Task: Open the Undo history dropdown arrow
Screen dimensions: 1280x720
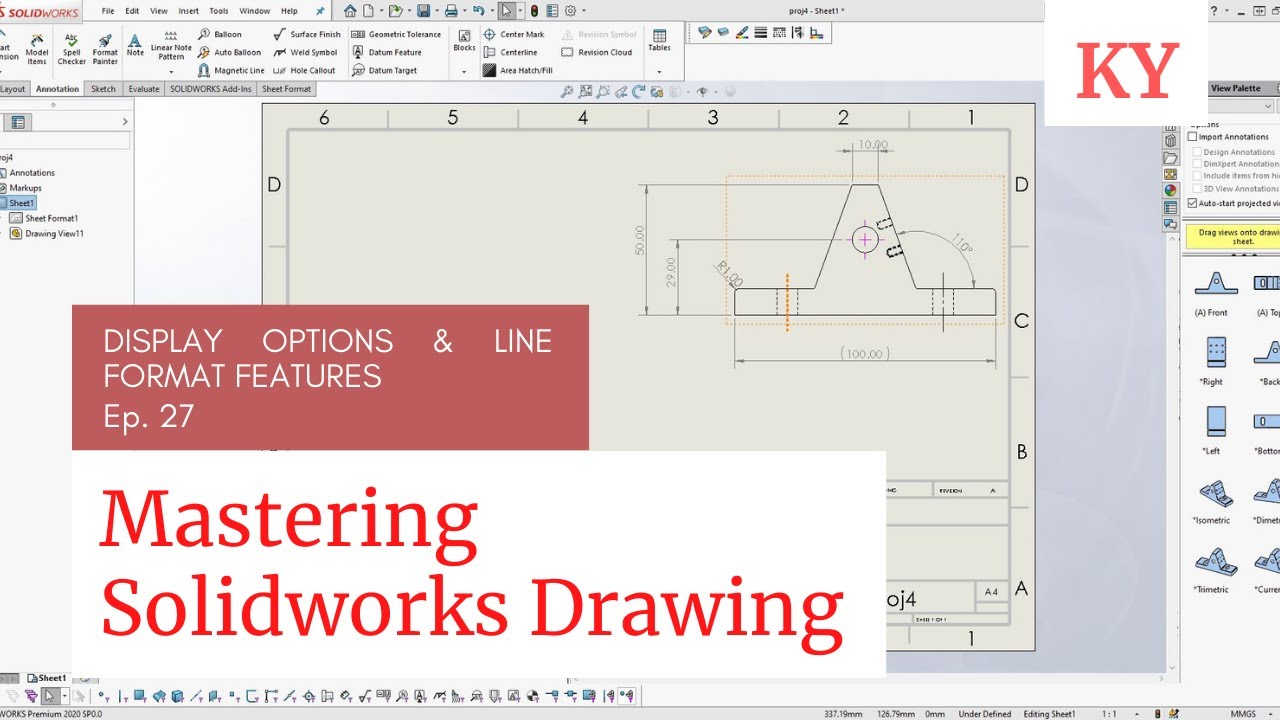Action: tap(492, 11)
